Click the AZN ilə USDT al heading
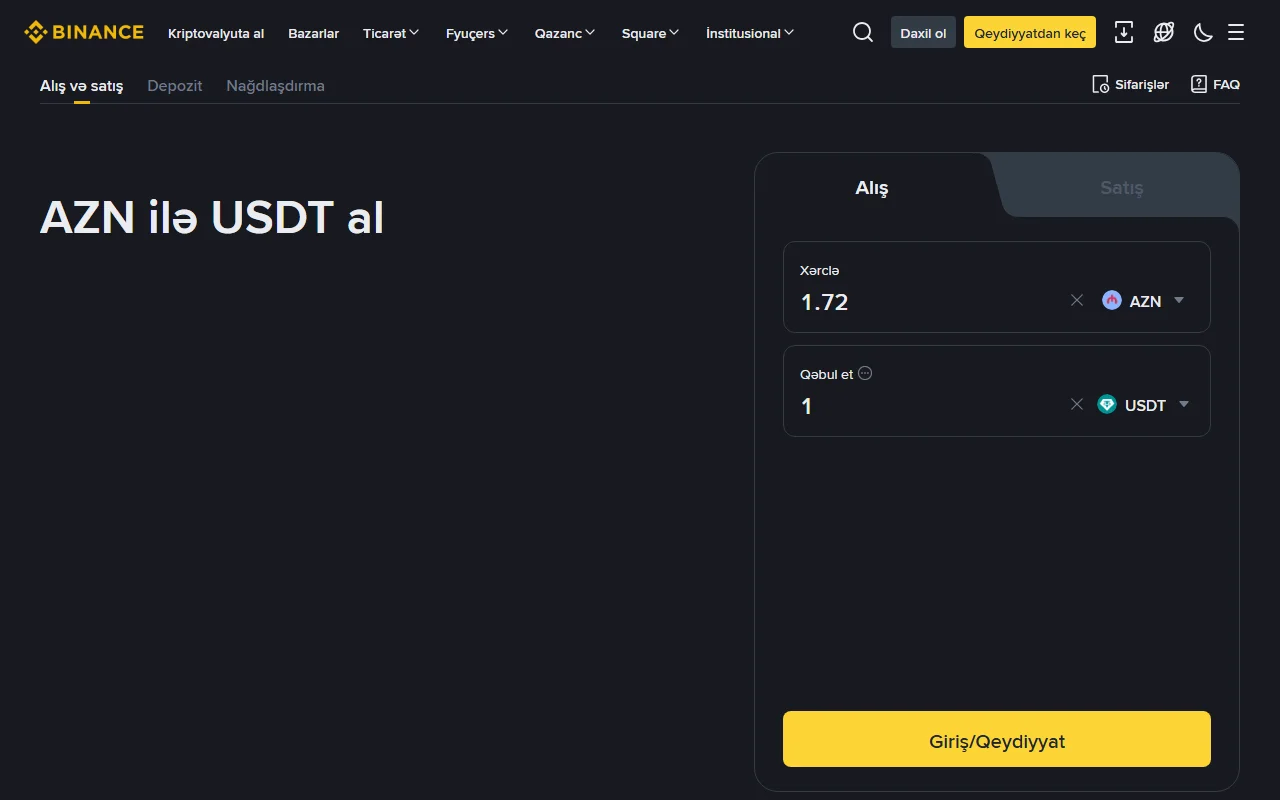The image size is (1280, 800). (212, 218)
